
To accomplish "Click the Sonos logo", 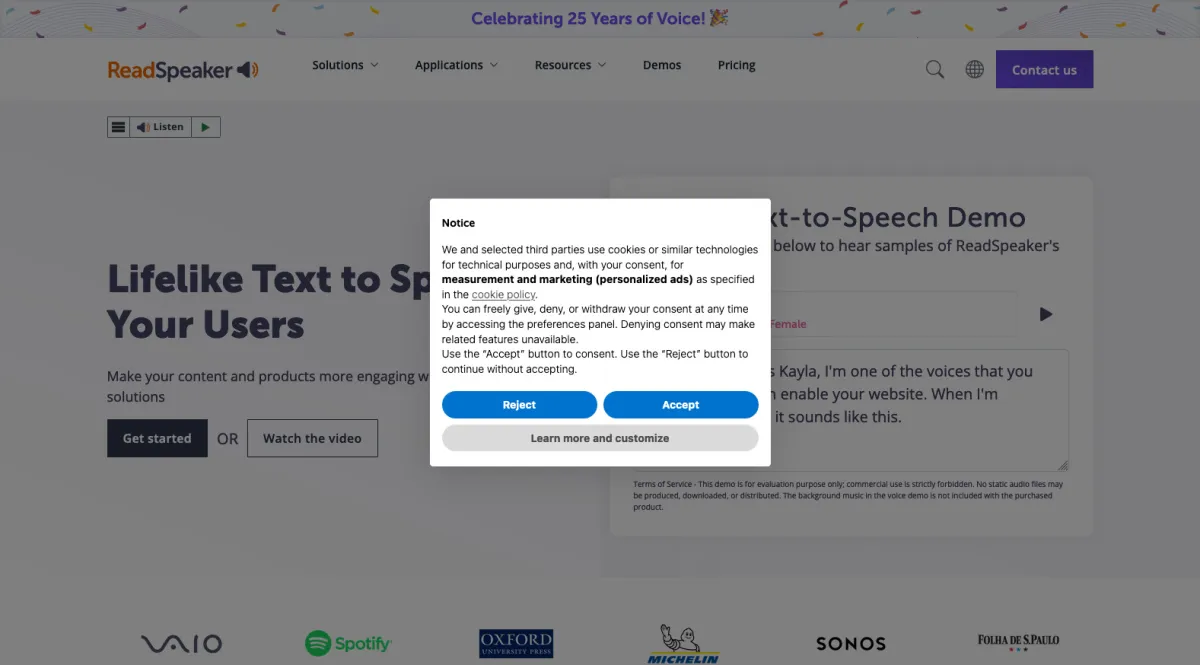I will (x=851, y=644).
